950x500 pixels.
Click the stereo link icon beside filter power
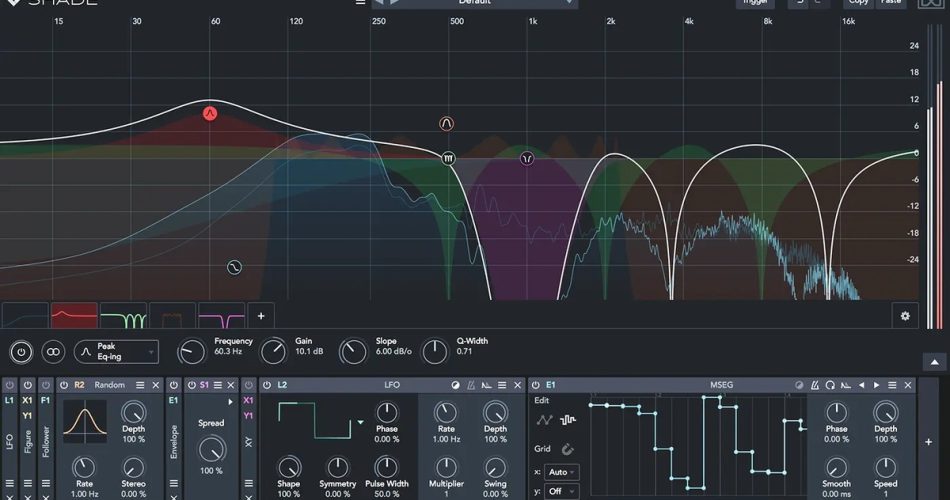(53, 352)
